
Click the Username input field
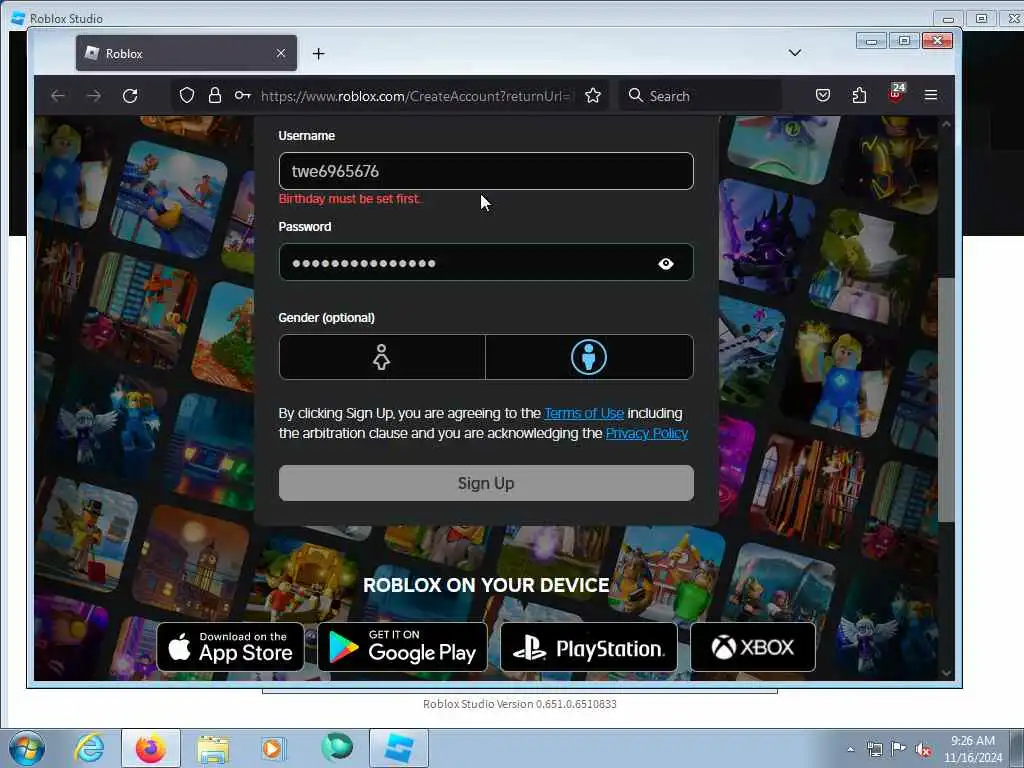tap(486, 171)
